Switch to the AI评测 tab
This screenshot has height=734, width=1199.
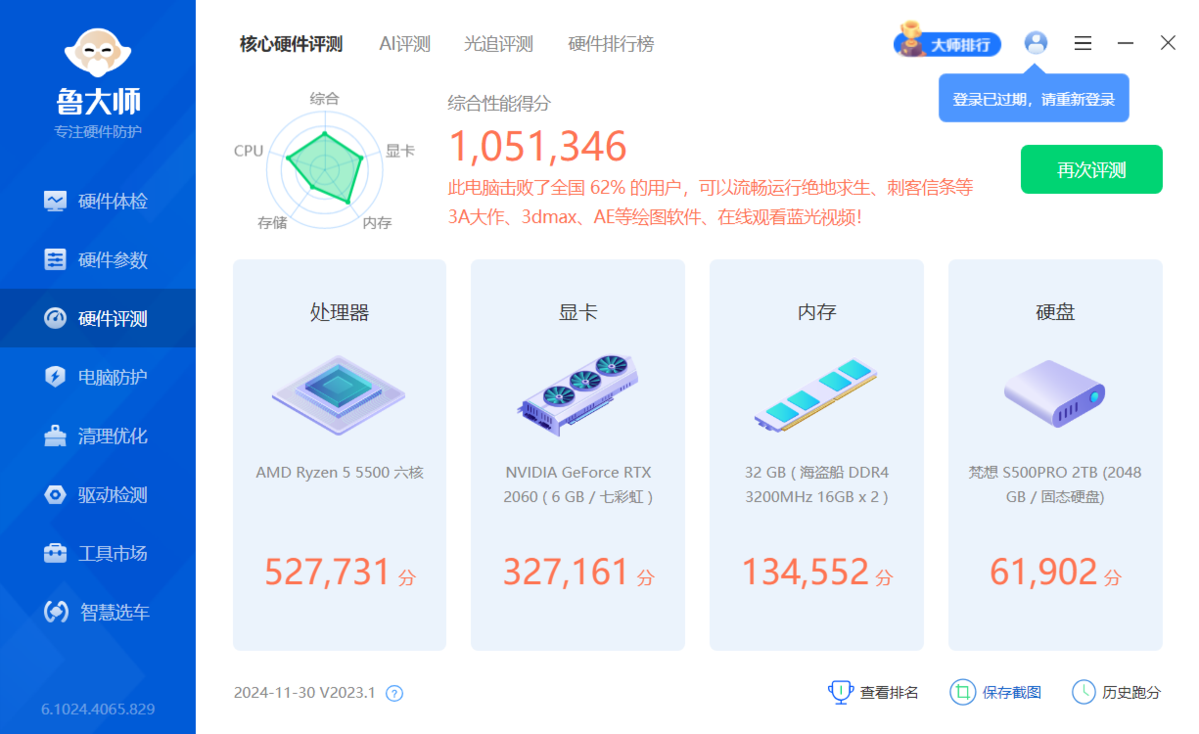[x=405, y=44]
